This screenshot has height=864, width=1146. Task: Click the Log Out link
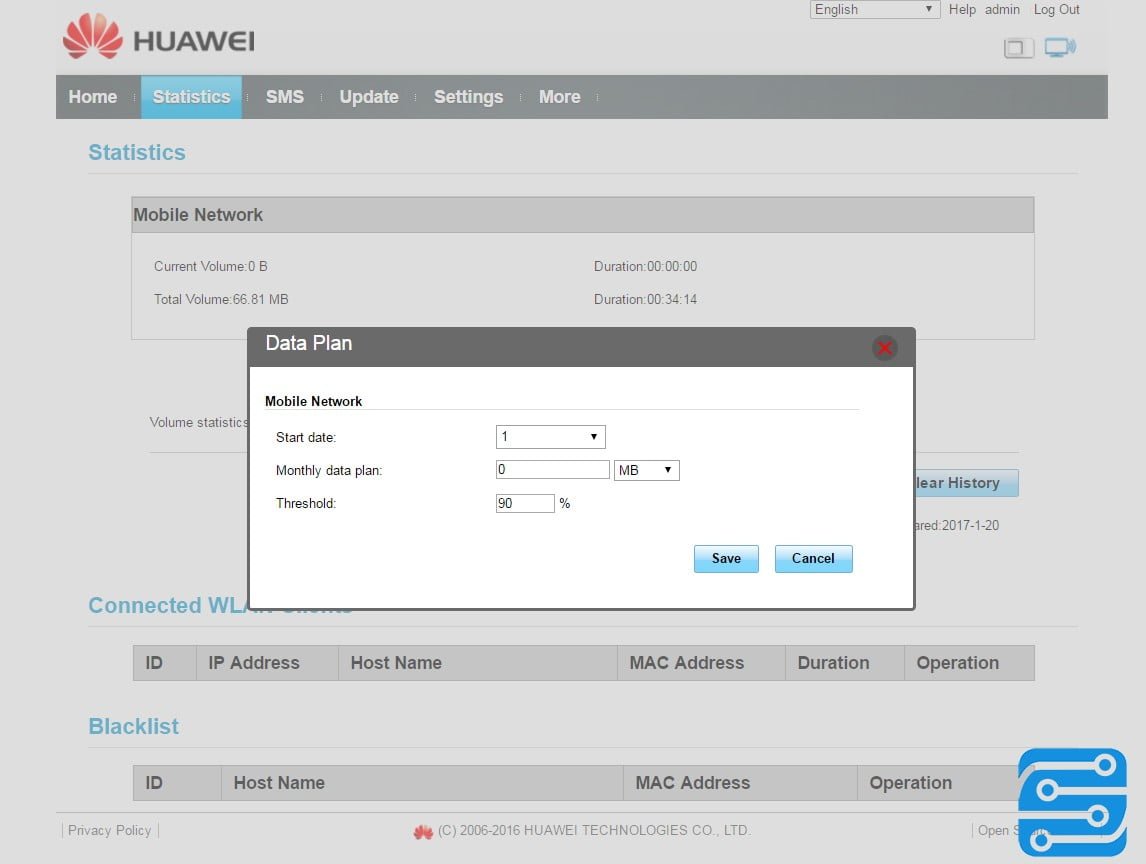[x=1056, y=10]
